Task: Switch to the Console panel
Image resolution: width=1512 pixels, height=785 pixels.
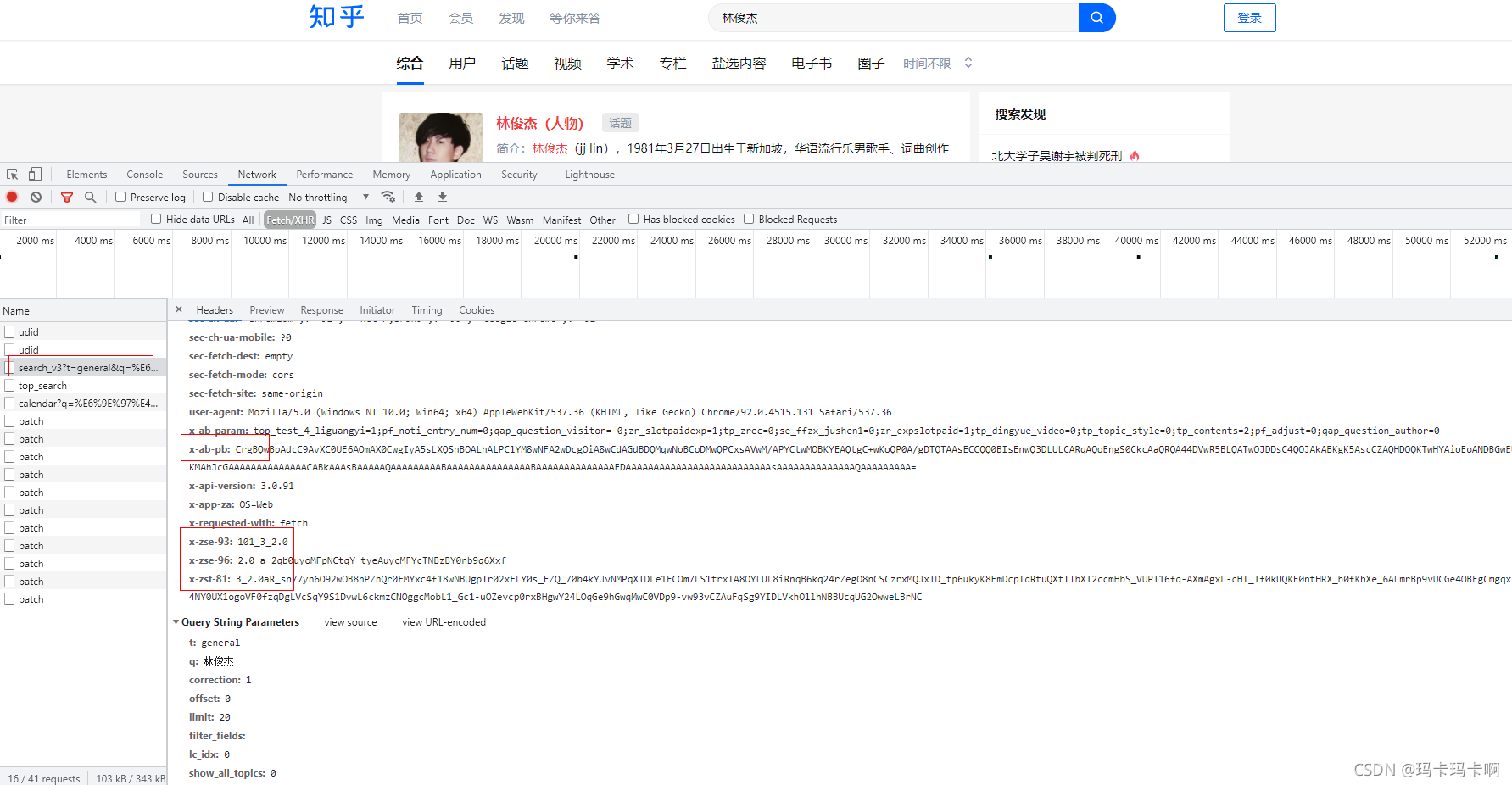Action: tap(145, 174)
